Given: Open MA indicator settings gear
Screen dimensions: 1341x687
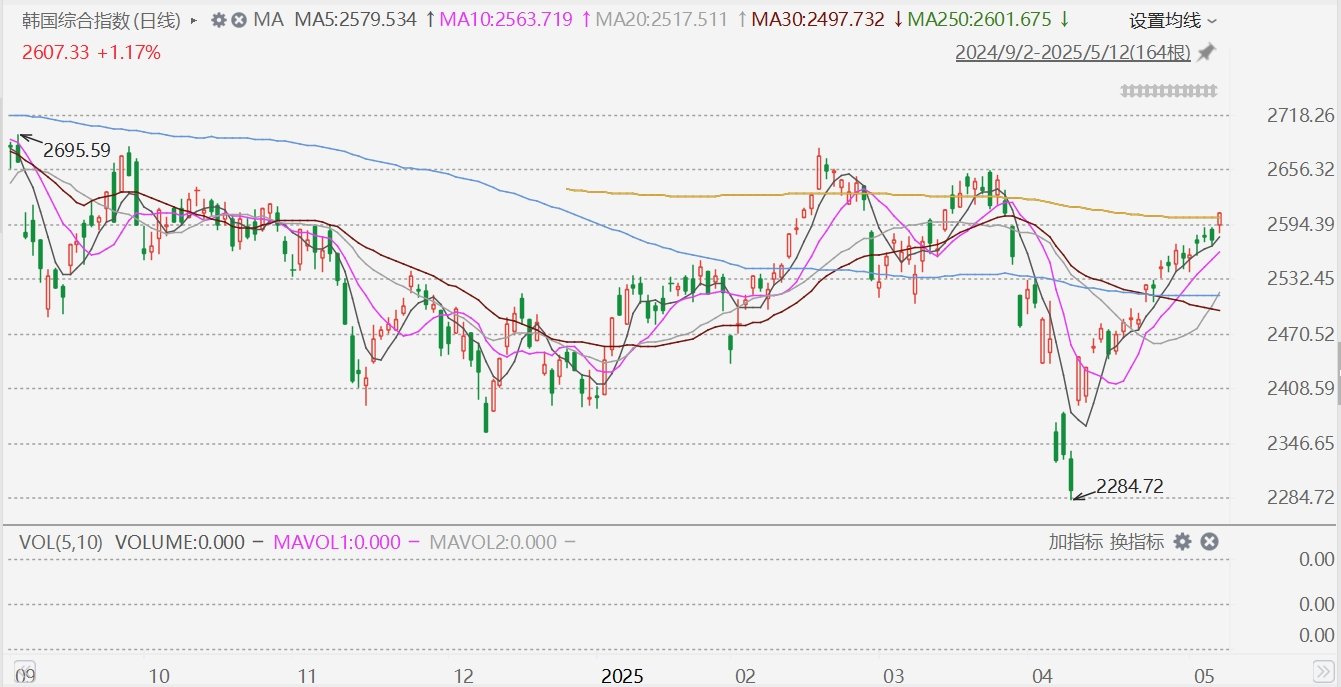Looking at the screenshot, I should (x=218, y=20).
